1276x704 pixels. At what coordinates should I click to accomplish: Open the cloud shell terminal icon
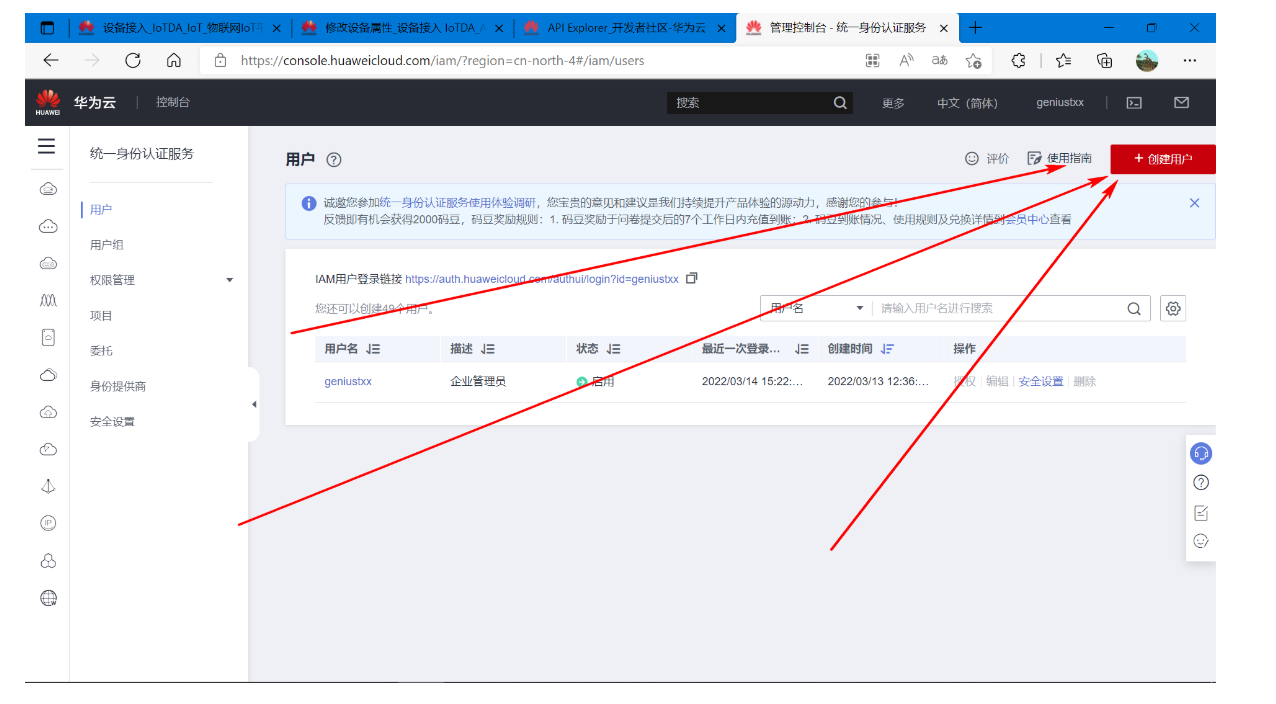click(1134, 103)
